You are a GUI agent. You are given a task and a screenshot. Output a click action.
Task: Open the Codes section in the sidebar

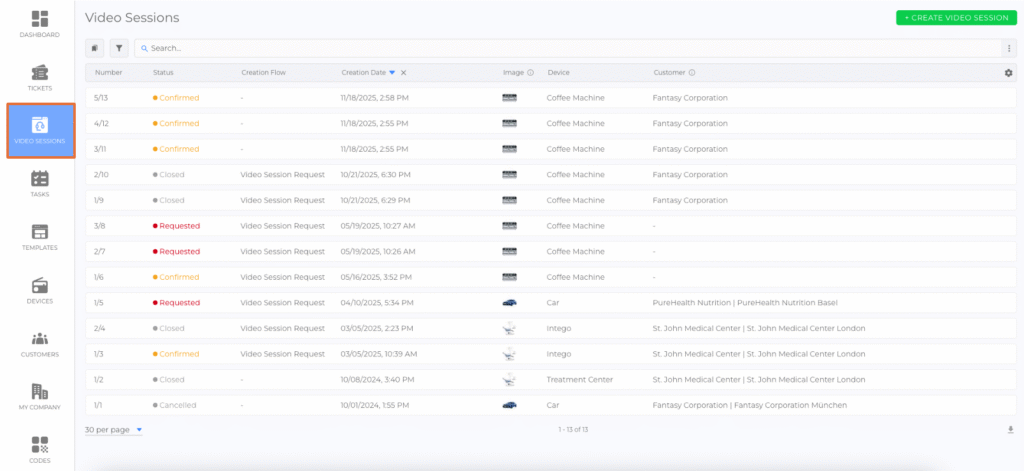pyautogui.click(x=40, y=449)
